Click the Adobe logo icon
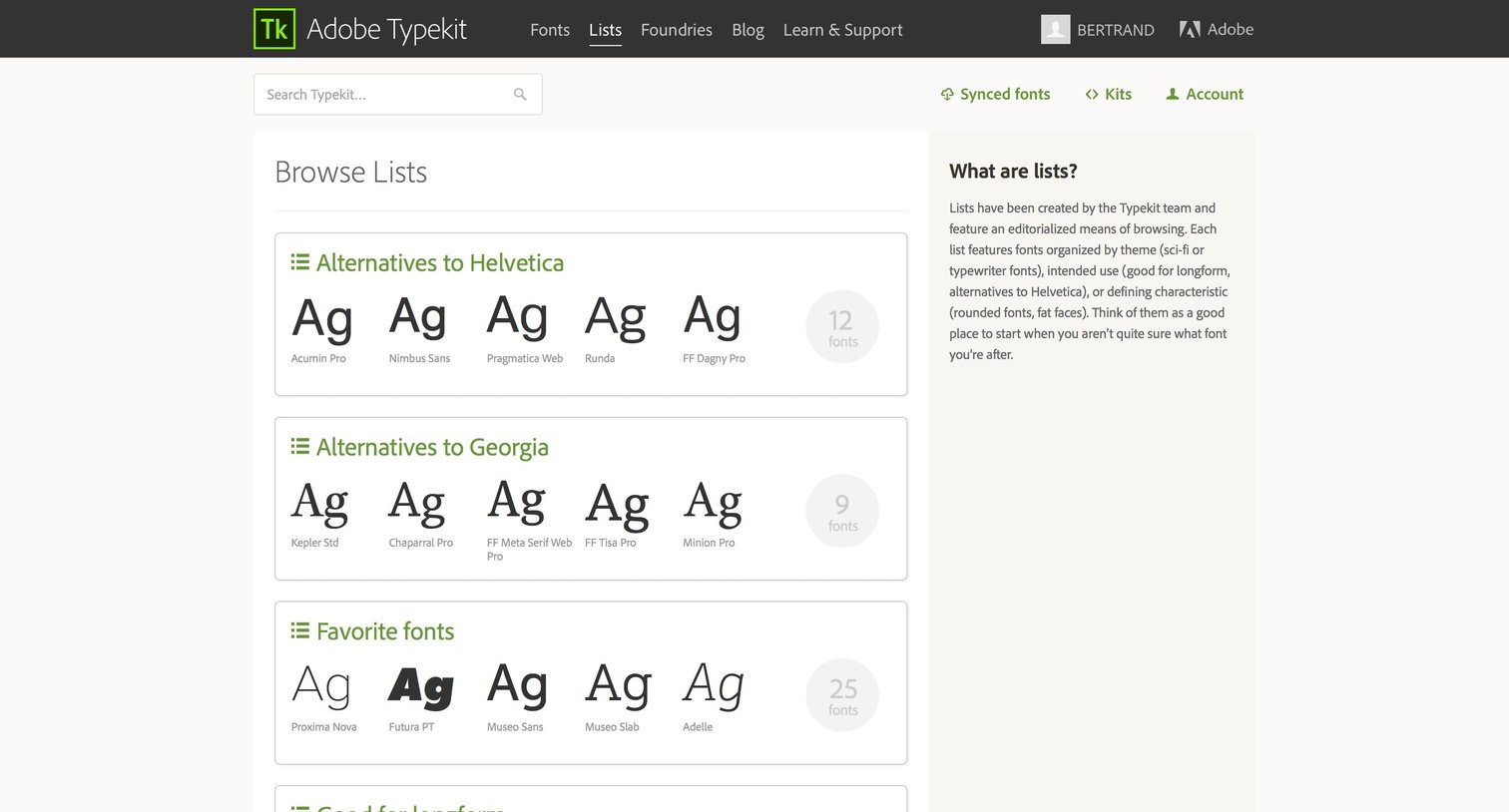 (x=1190, y=29)
